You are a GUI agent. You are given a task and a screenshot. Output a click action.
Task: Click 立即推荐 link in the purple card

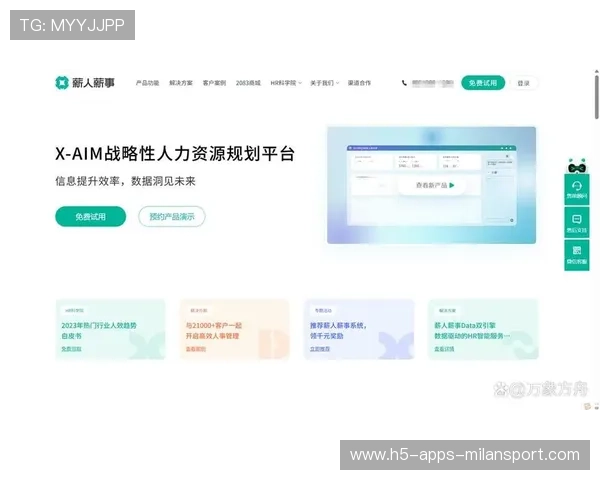320,349
